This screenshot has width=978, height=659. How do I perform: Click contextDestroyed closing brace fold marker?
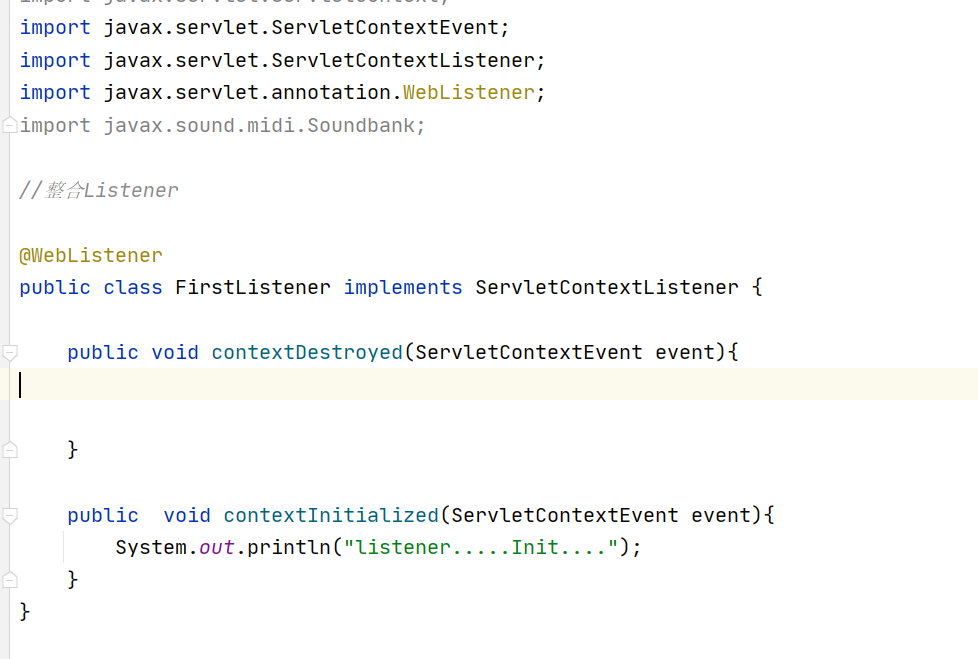pyautogui.click(x=9, y=450)
